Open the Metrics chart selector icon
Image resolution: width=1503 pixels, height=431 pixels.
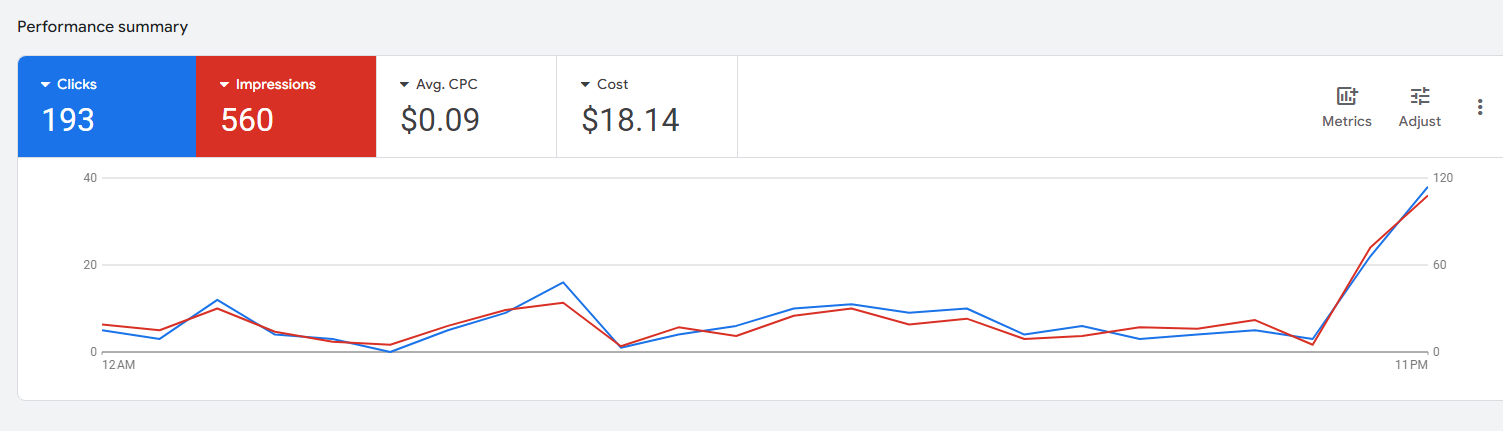click(x=1347, y=96)
